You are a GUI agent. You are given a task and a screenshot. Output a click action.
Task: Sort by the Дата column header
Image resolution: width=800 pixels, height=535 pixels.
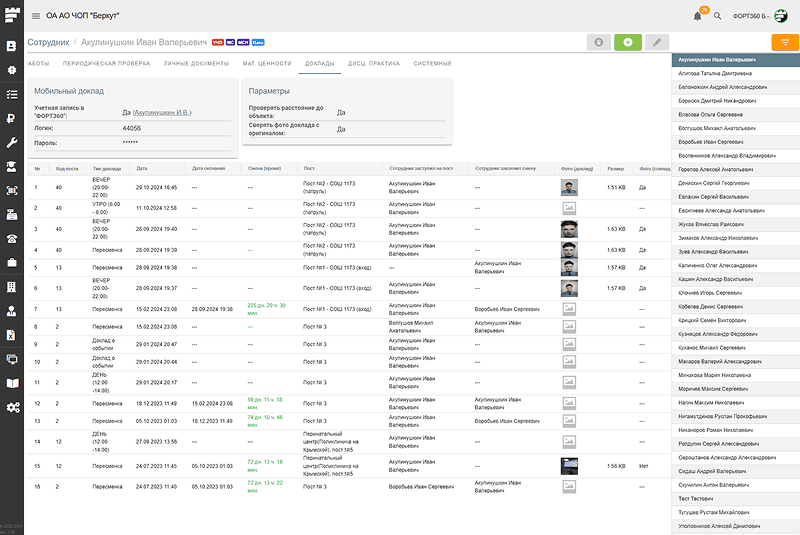[x=141, y=168]
